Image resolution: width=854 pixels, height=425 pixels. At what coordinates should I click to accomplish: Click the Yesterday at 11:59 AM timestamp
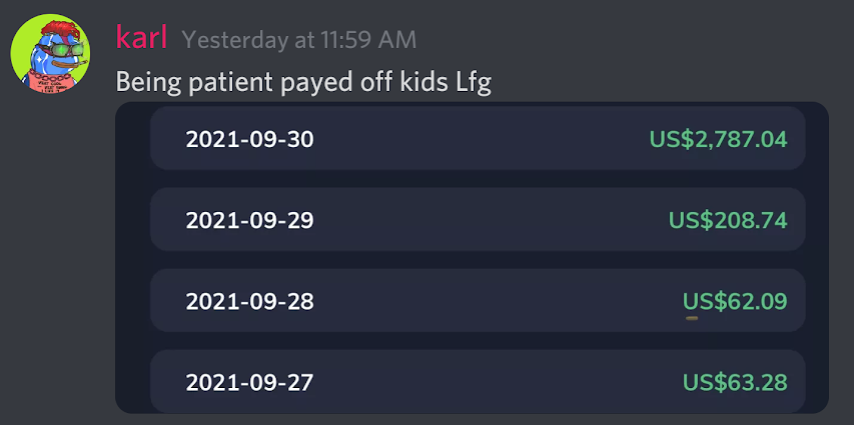(299, 40)
